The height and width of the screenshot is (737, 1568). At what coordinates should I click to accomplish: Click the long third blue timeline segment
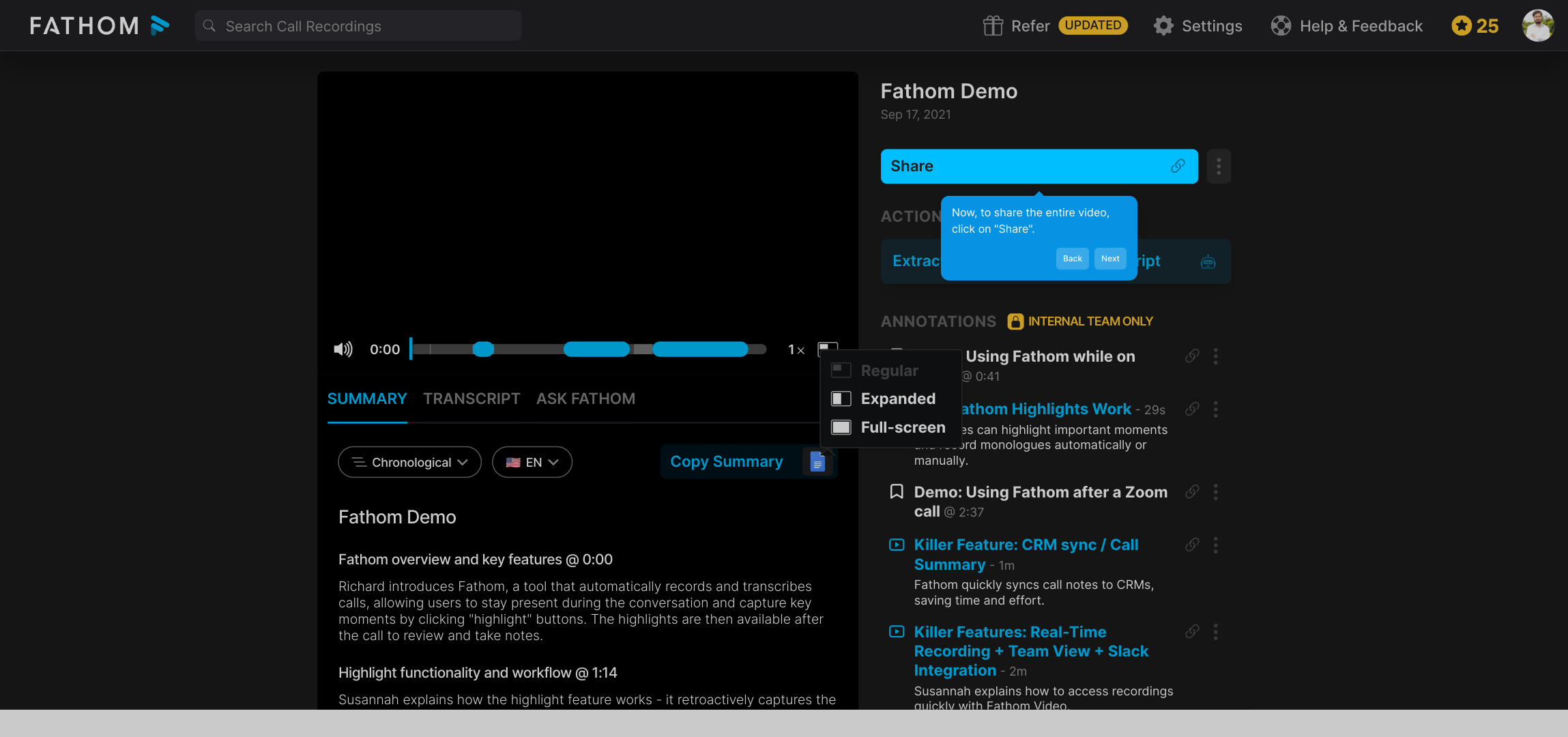click(700, 349)
